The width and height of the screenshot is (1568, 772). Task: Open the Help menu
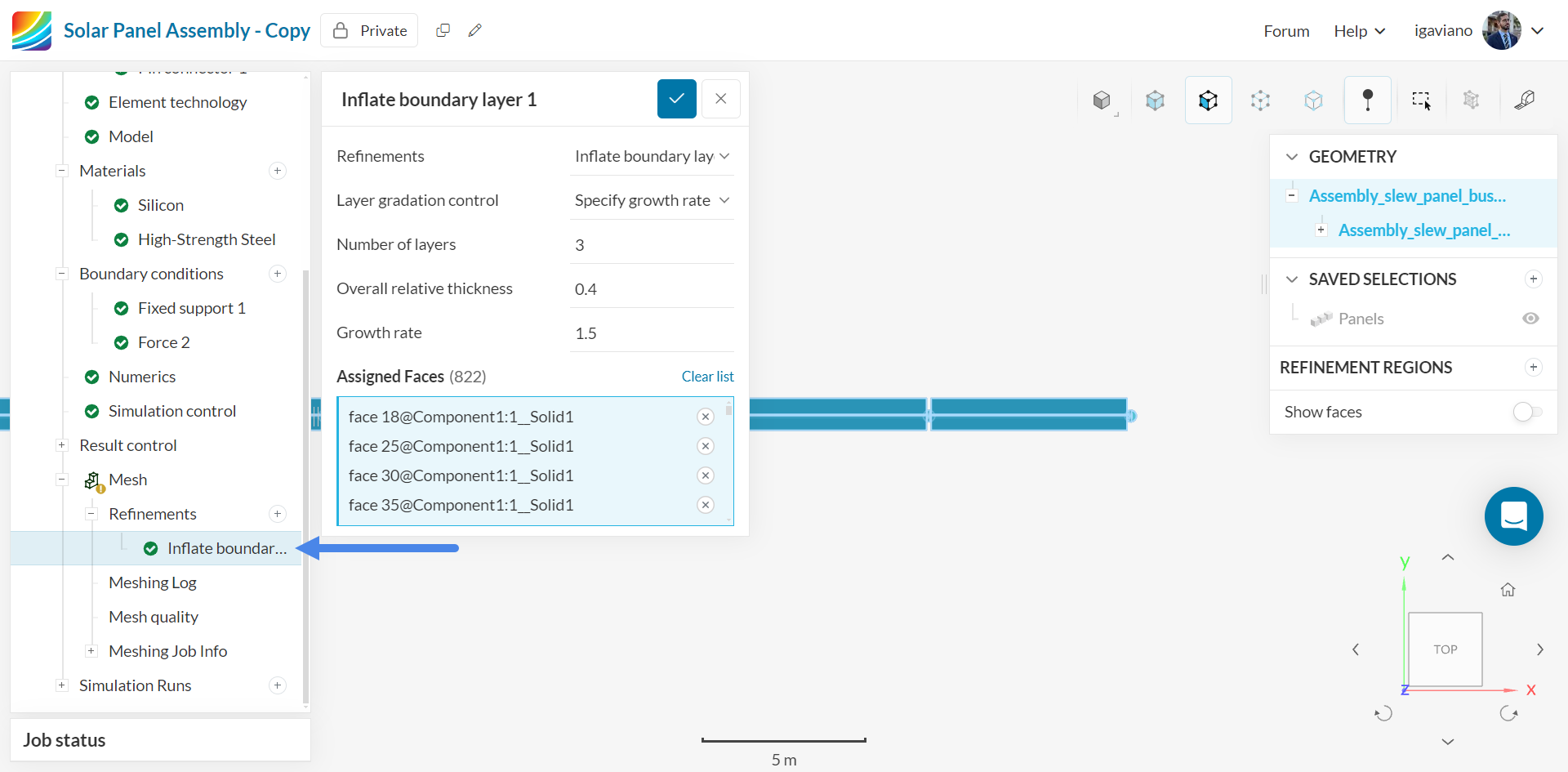point(1357,30)
